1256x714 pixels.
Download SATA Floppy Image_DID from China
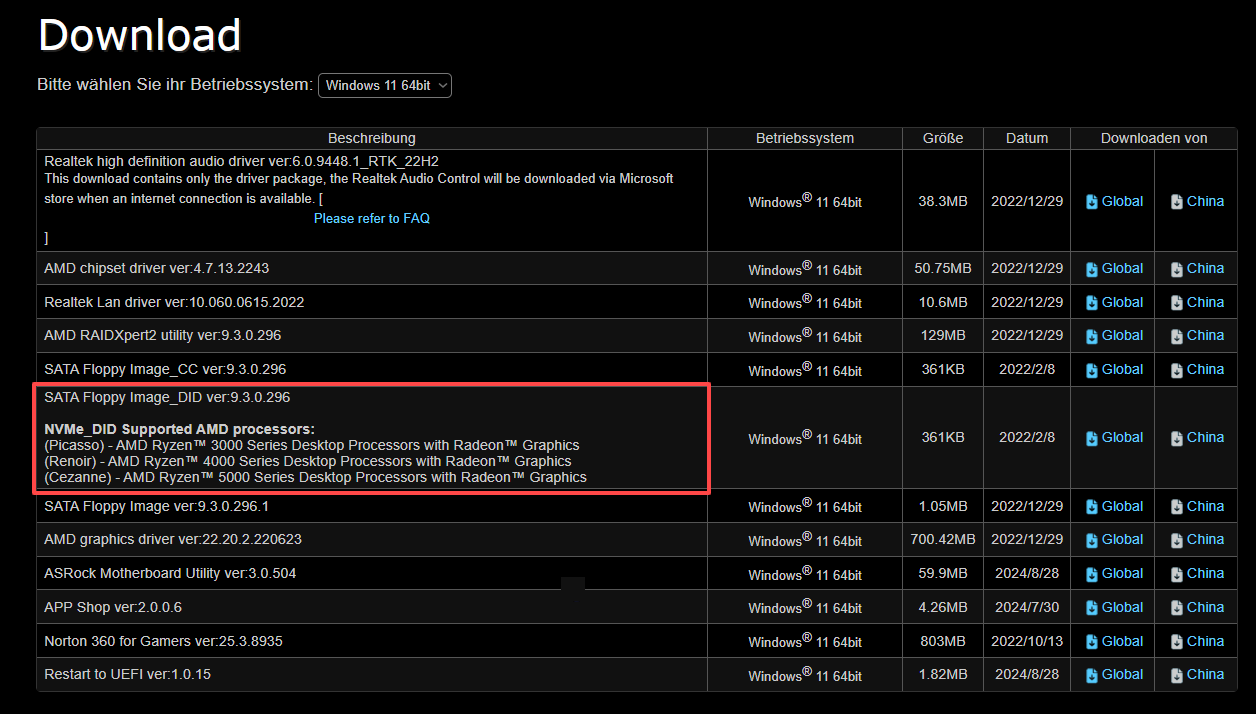(x=1197, y=437)
